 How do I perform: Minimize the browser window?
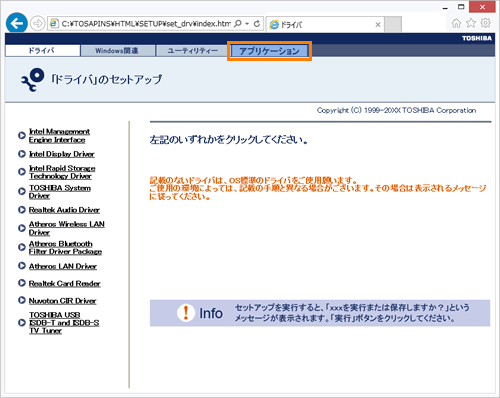pos(445,7)
